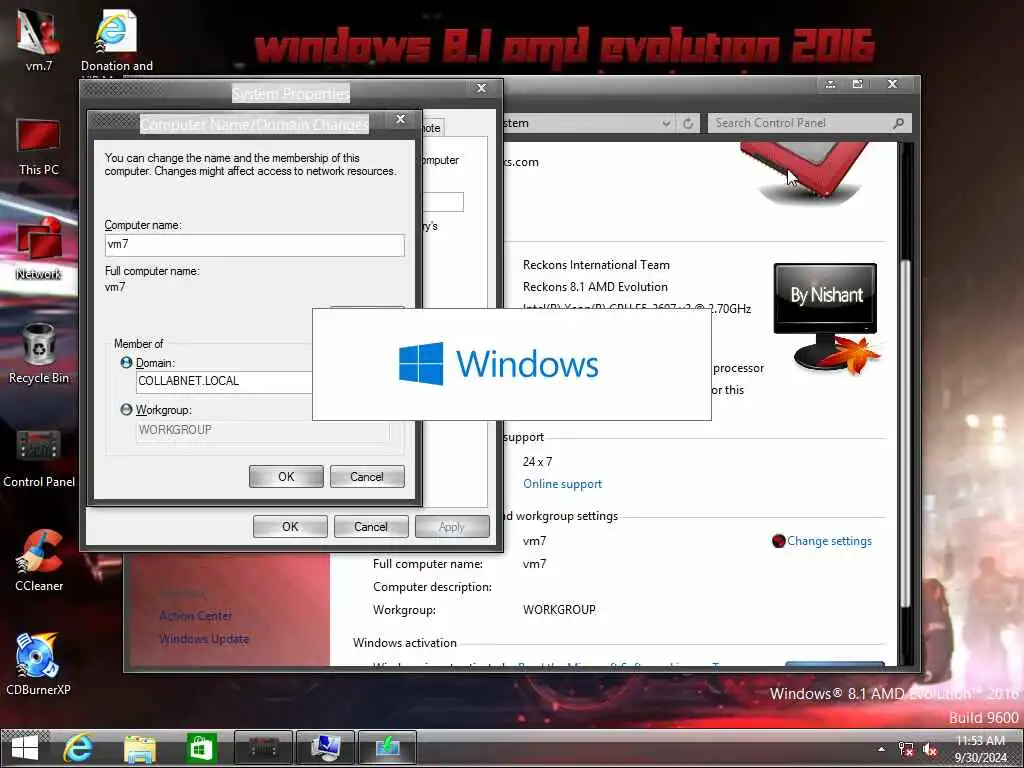The height and width of the screenshot is (768, 1024).
Task: Confirm Computer Name/Domain Changes with OK
Action: click(x=286, y=477)
